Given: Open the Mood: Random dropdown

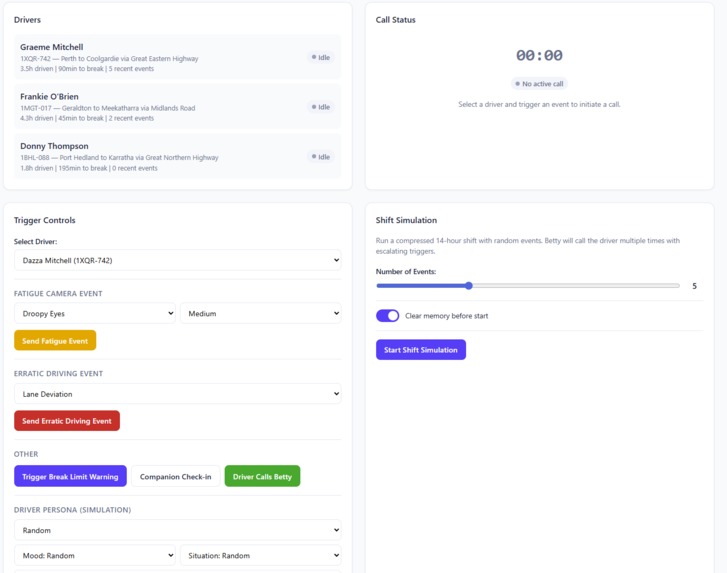Looking at the screenshot, I should (95, 555).
